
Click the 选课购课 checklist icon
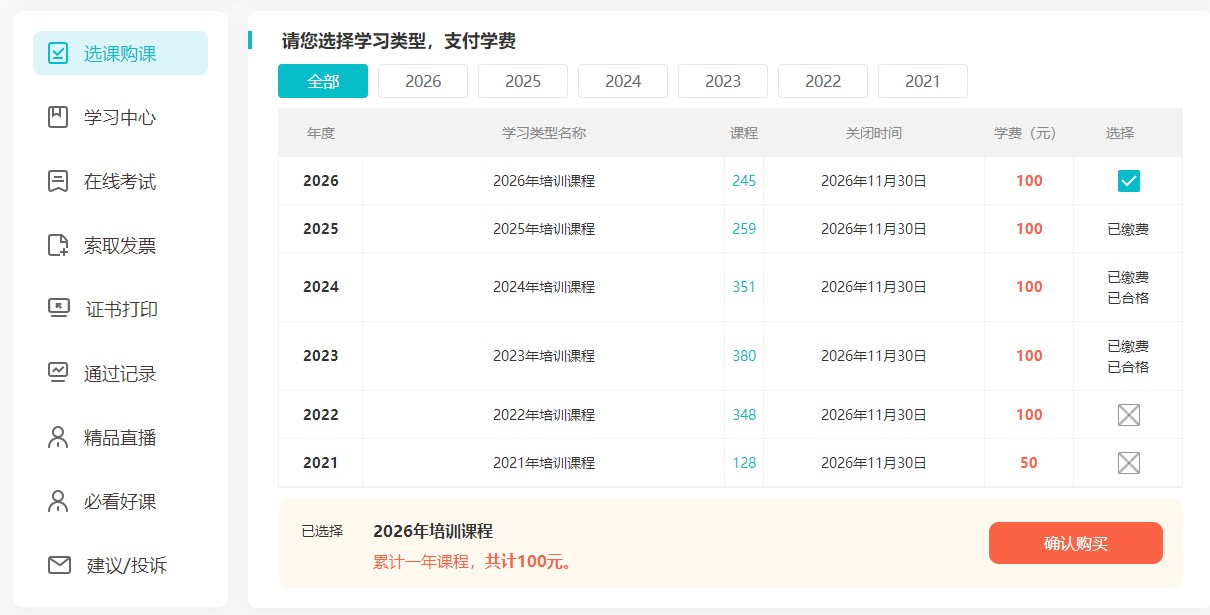pyautogui.click(x=59, y=53)
